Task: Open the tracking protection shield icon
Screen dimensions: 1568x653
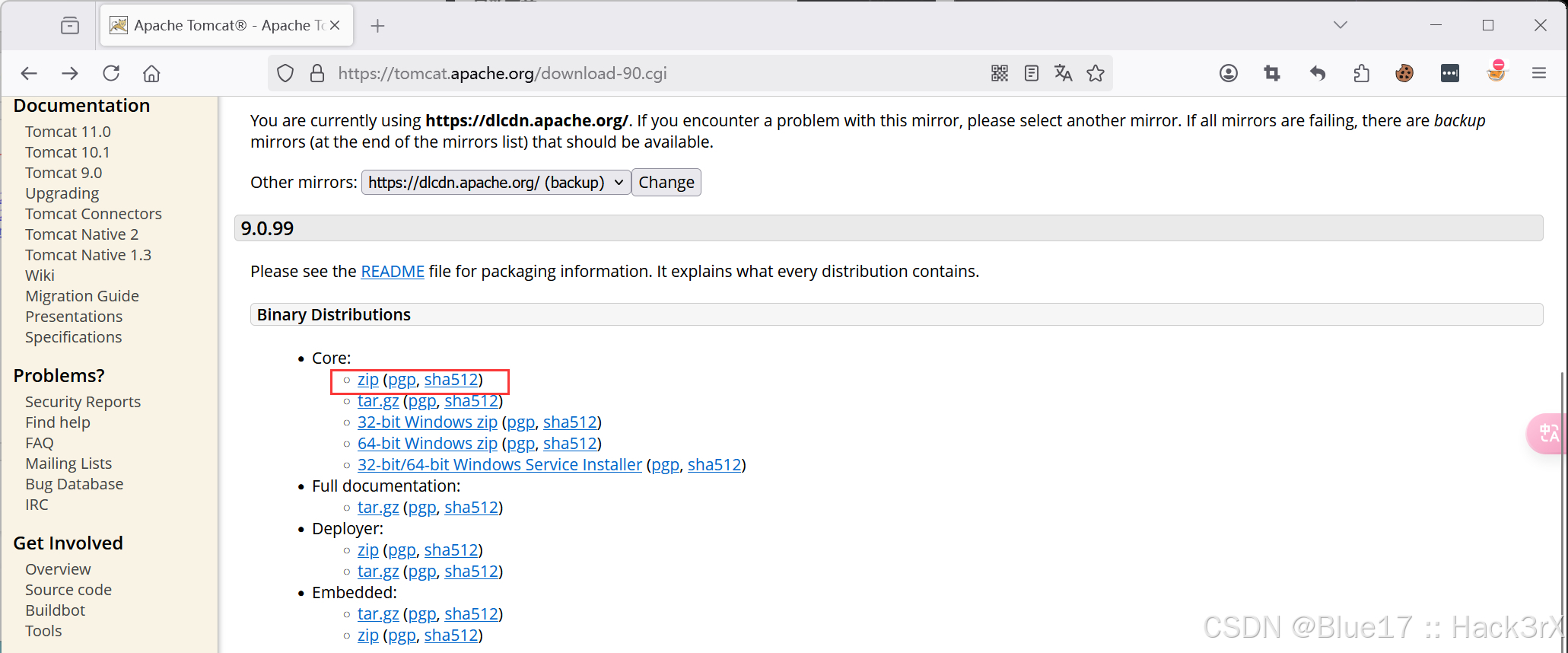Action: coord(285,73)
